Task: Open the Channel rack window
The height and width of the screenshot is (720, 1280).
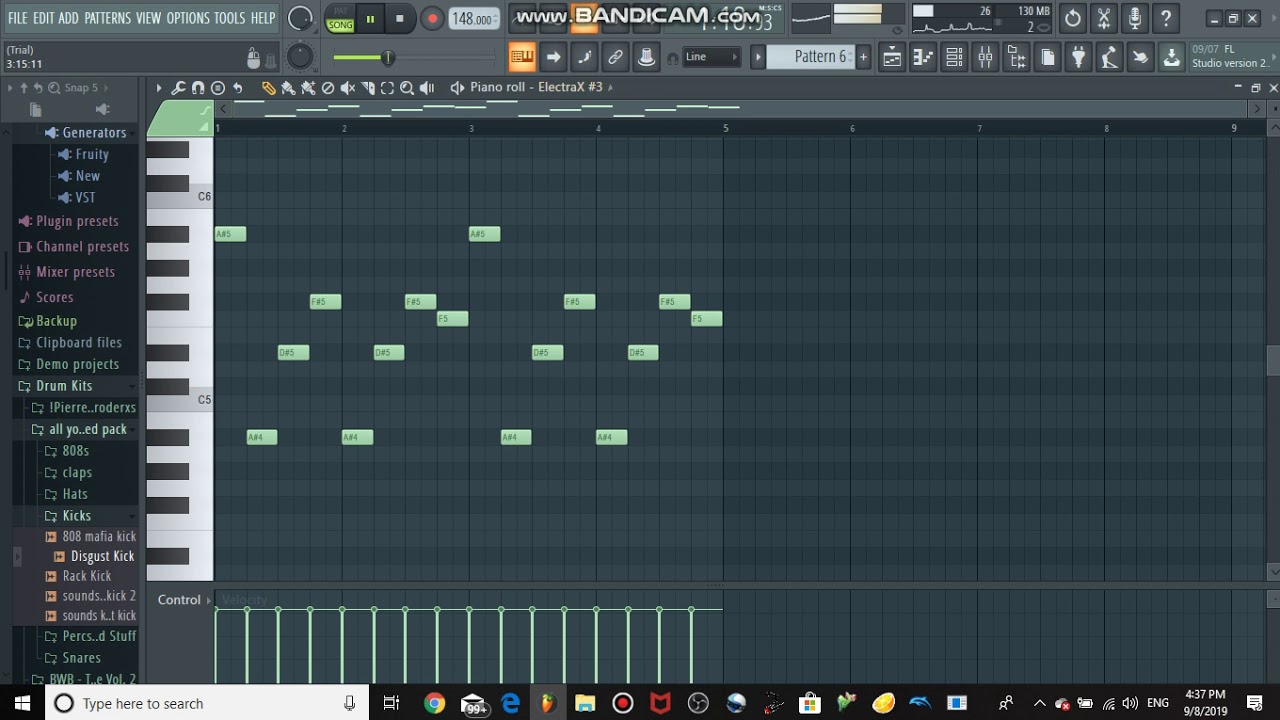Action: click(954, 57)
